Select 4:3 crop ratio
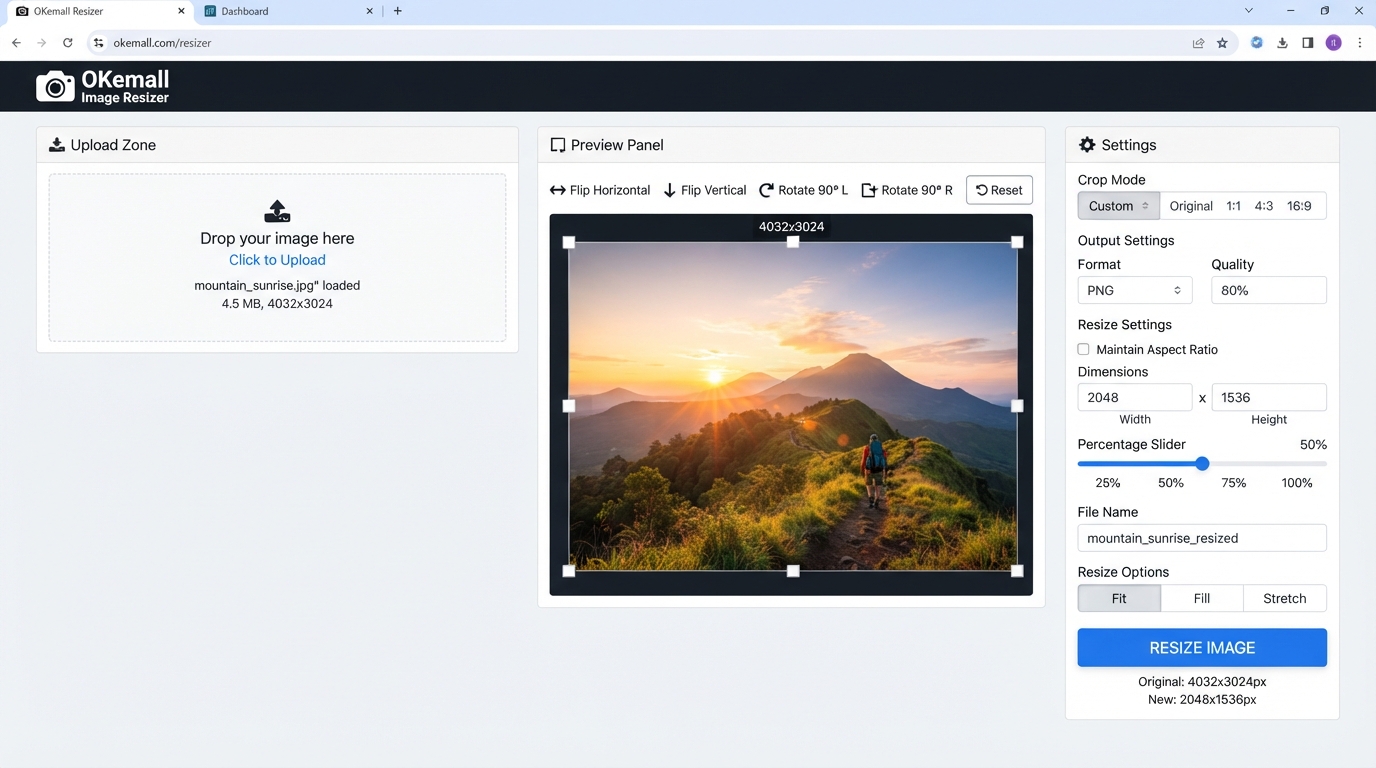The width and height of the screenshot is (1376, 768). pos(1264,206)
